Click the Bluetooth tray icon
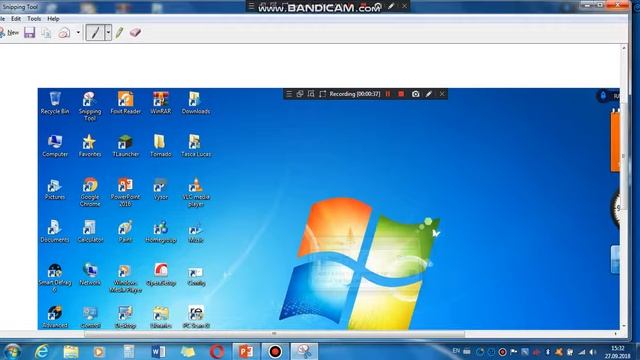This screenshot has width=640, height=360. click(548, 352)
